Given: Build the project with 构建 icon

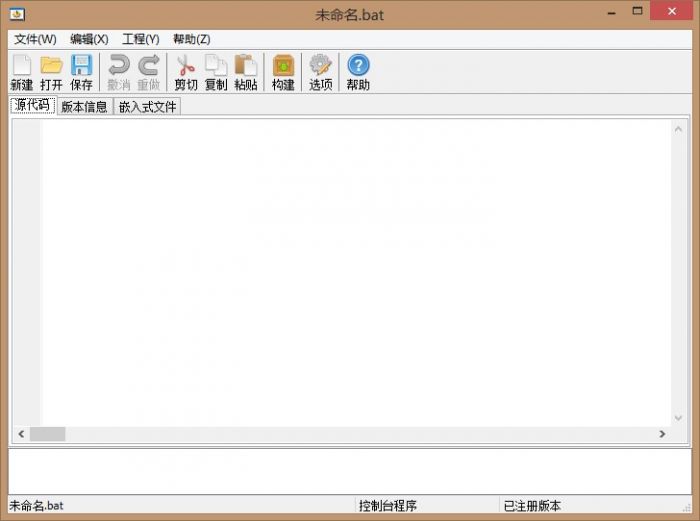Looking at the screenshot, I should (283, 72).
